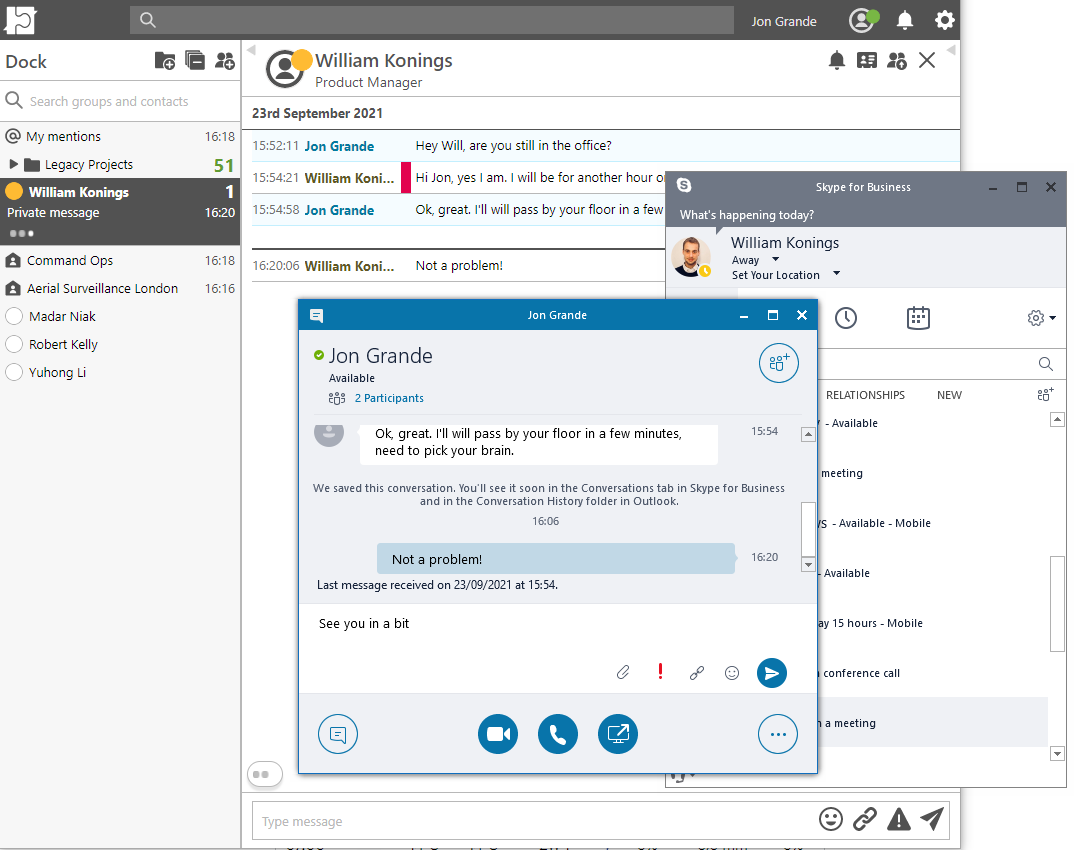Open the 2 Participants link

pos(388,398)
